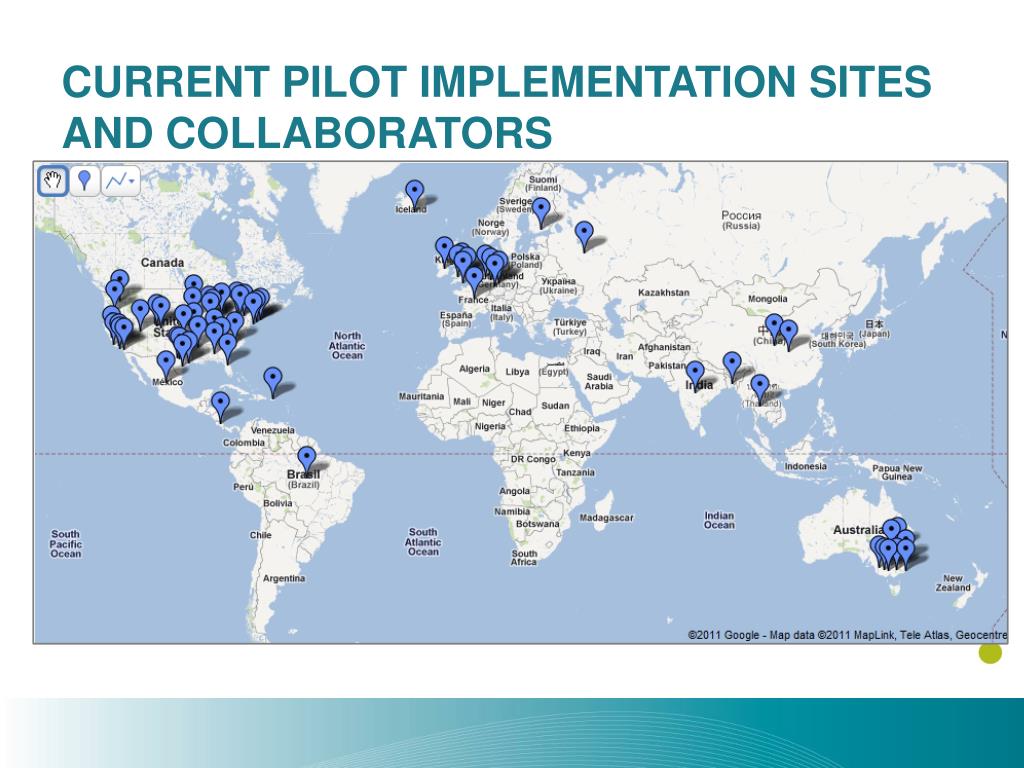Click the "Canada" map label
The image size is (1024, 768).
162,263
